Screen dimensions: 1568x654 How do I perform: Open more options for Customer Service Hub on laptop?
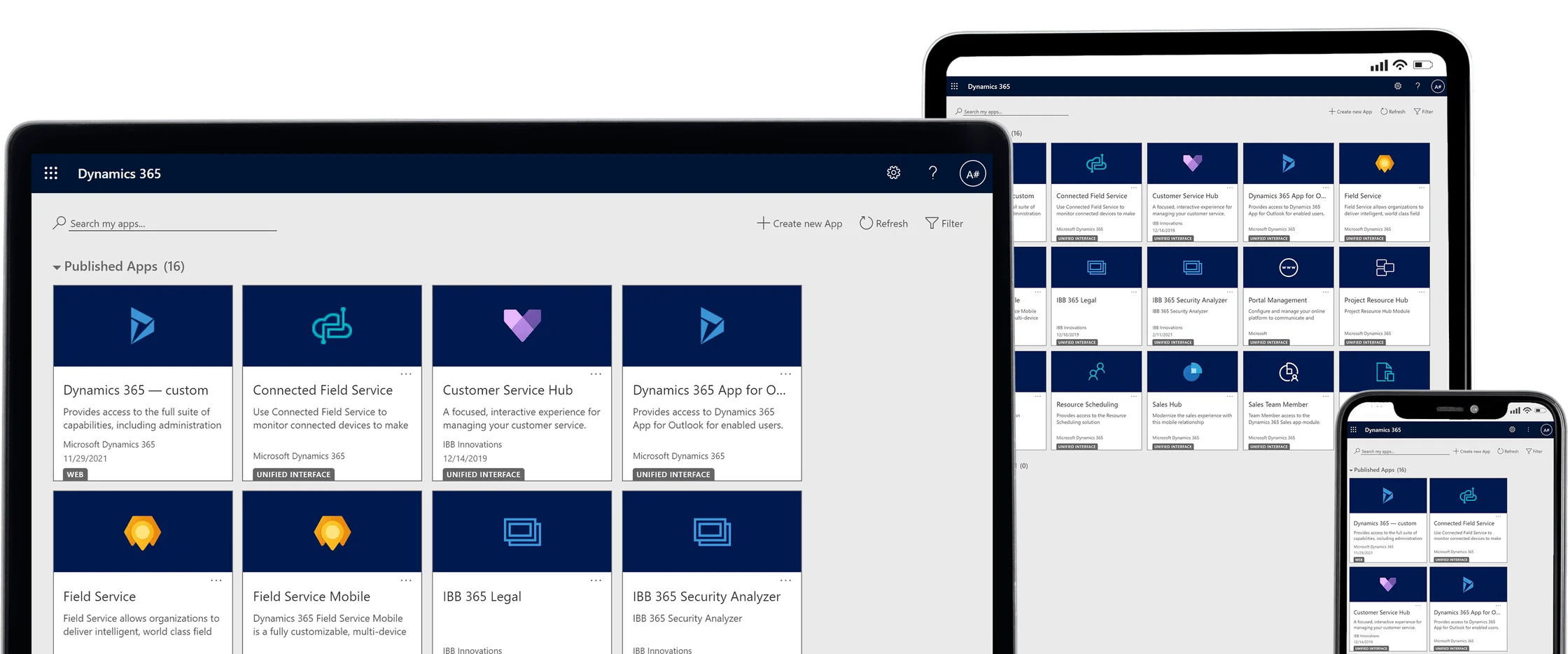pyautogui.click(x=596, y=374)
